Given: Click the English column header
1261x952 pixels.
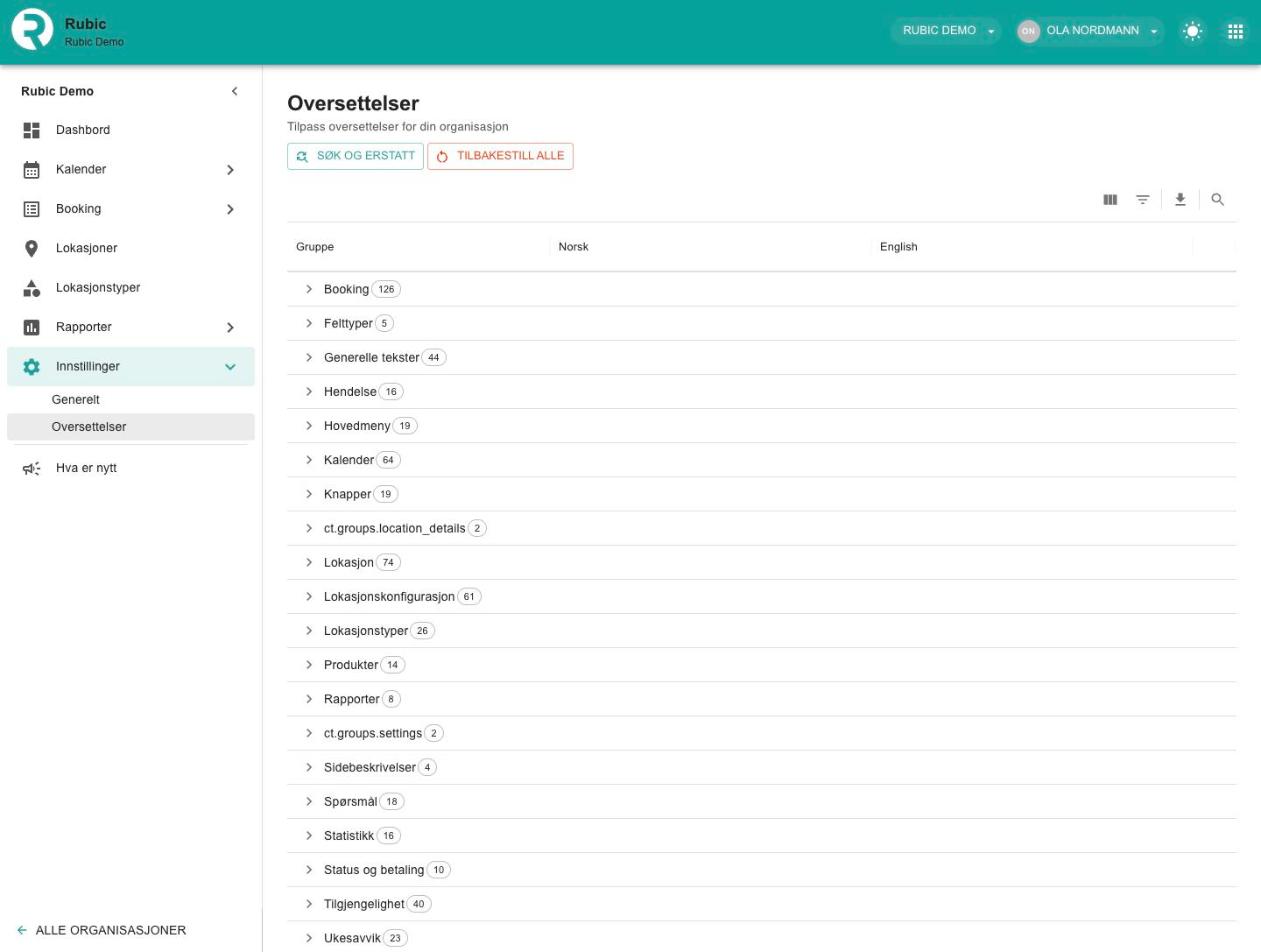Looking at the screenshot, I should [899, 247].
